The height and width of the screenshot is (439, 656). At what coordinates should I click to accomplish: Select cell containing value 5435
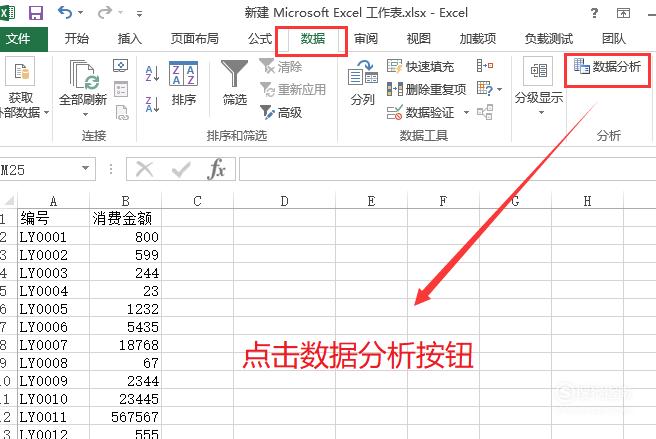[x=126, y=327]
